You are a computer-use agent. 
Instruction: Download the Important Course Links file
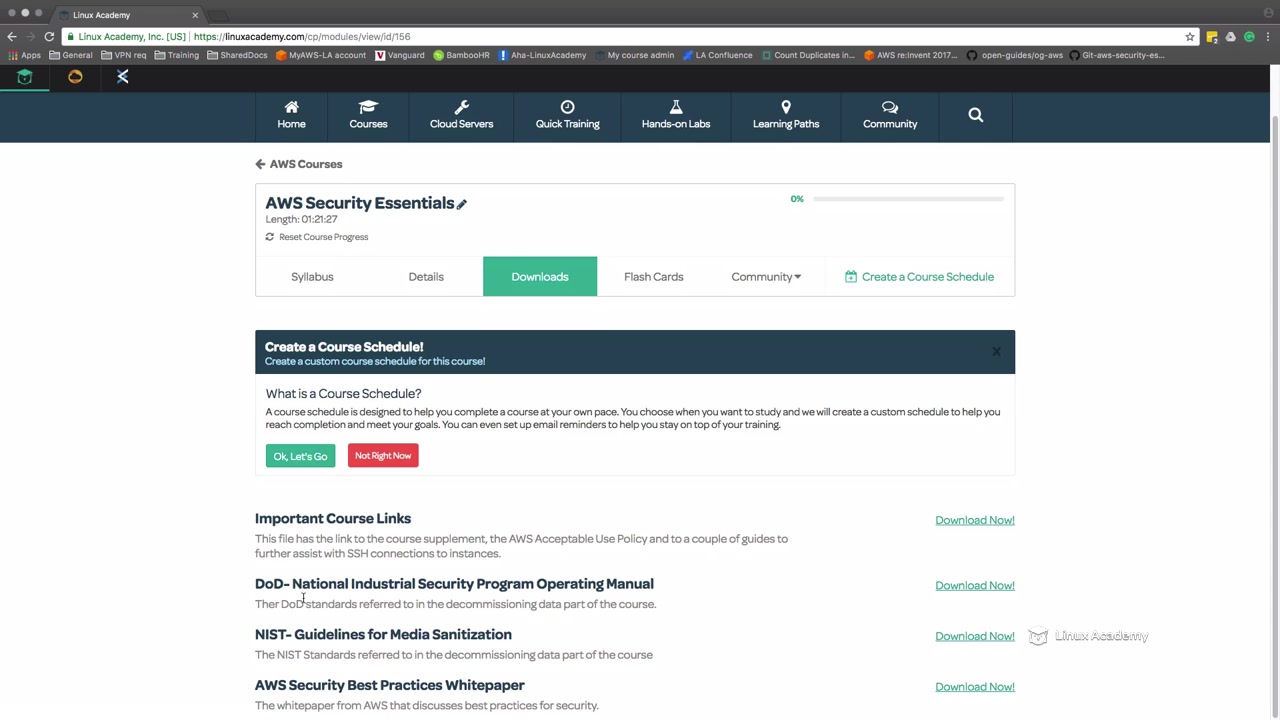(975, 520)
